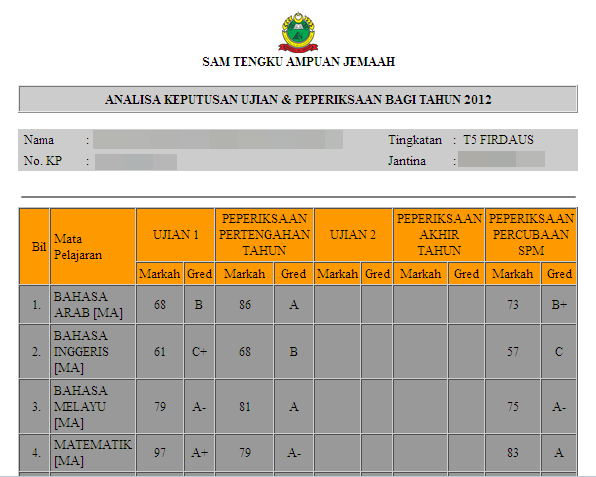The width and height of the screenshot is (596, 477).
Task: Select the T5 FIRDAUS class value
Action: point(498,140)
